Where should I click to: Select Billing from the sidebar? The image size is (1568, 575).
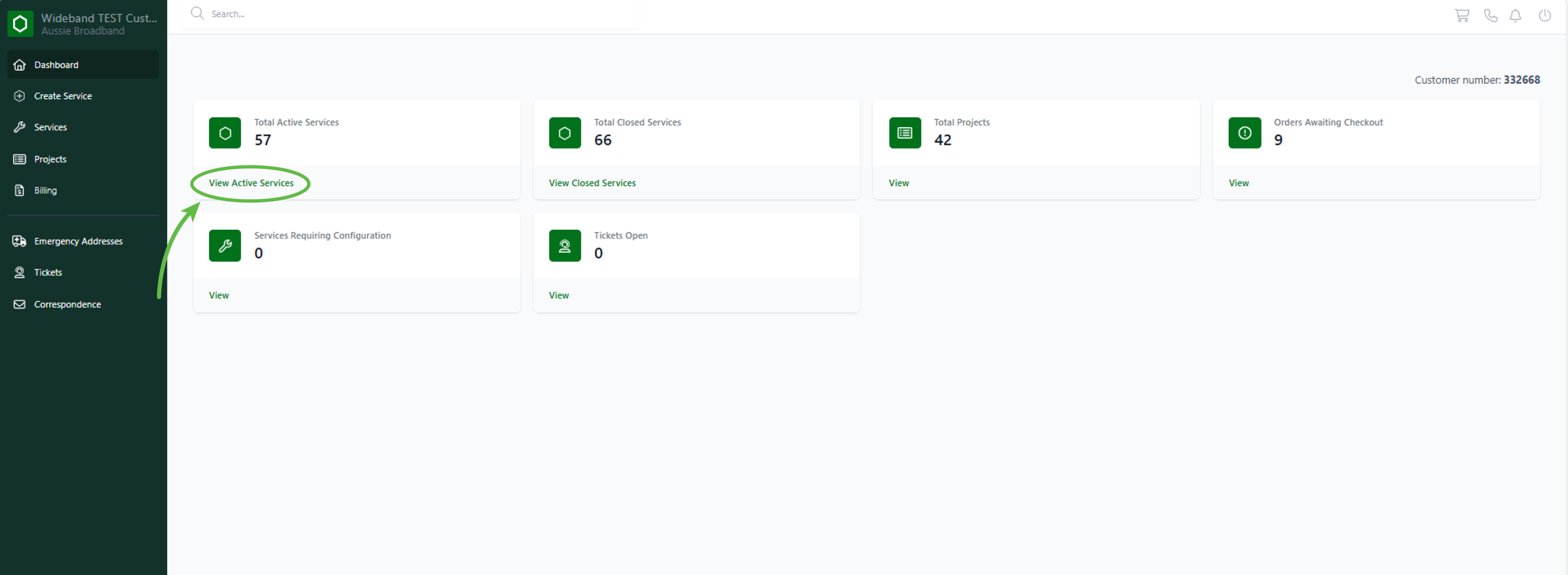tap(45, 190)
